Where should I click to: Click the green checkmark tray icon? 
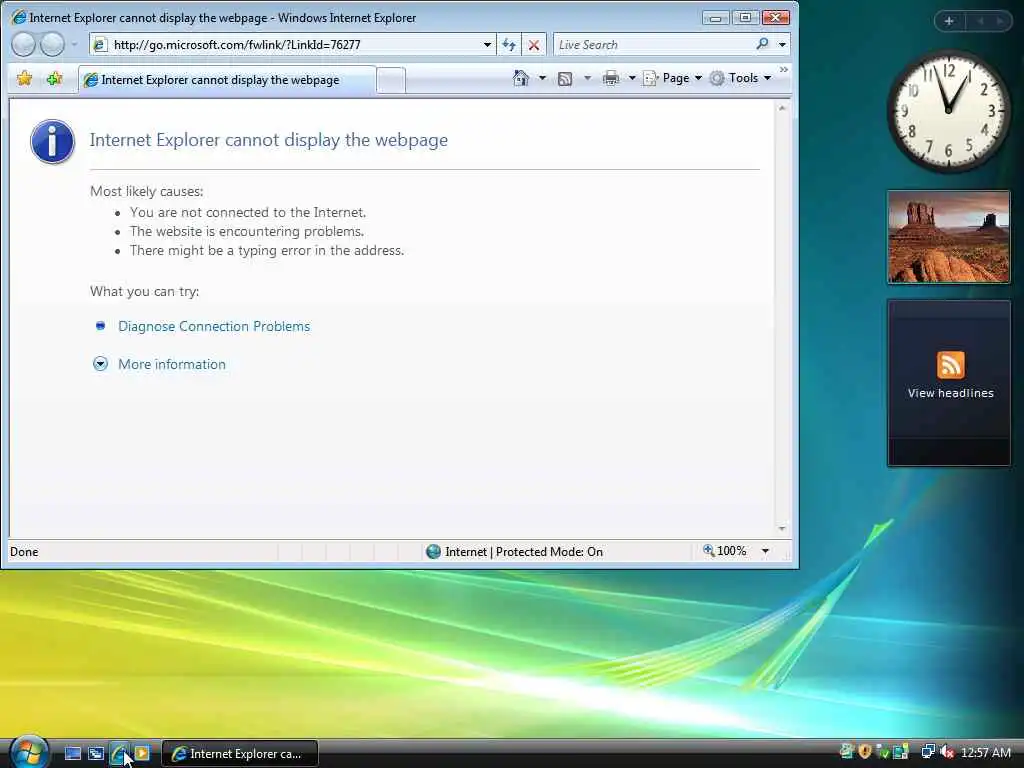coord(883,752)
